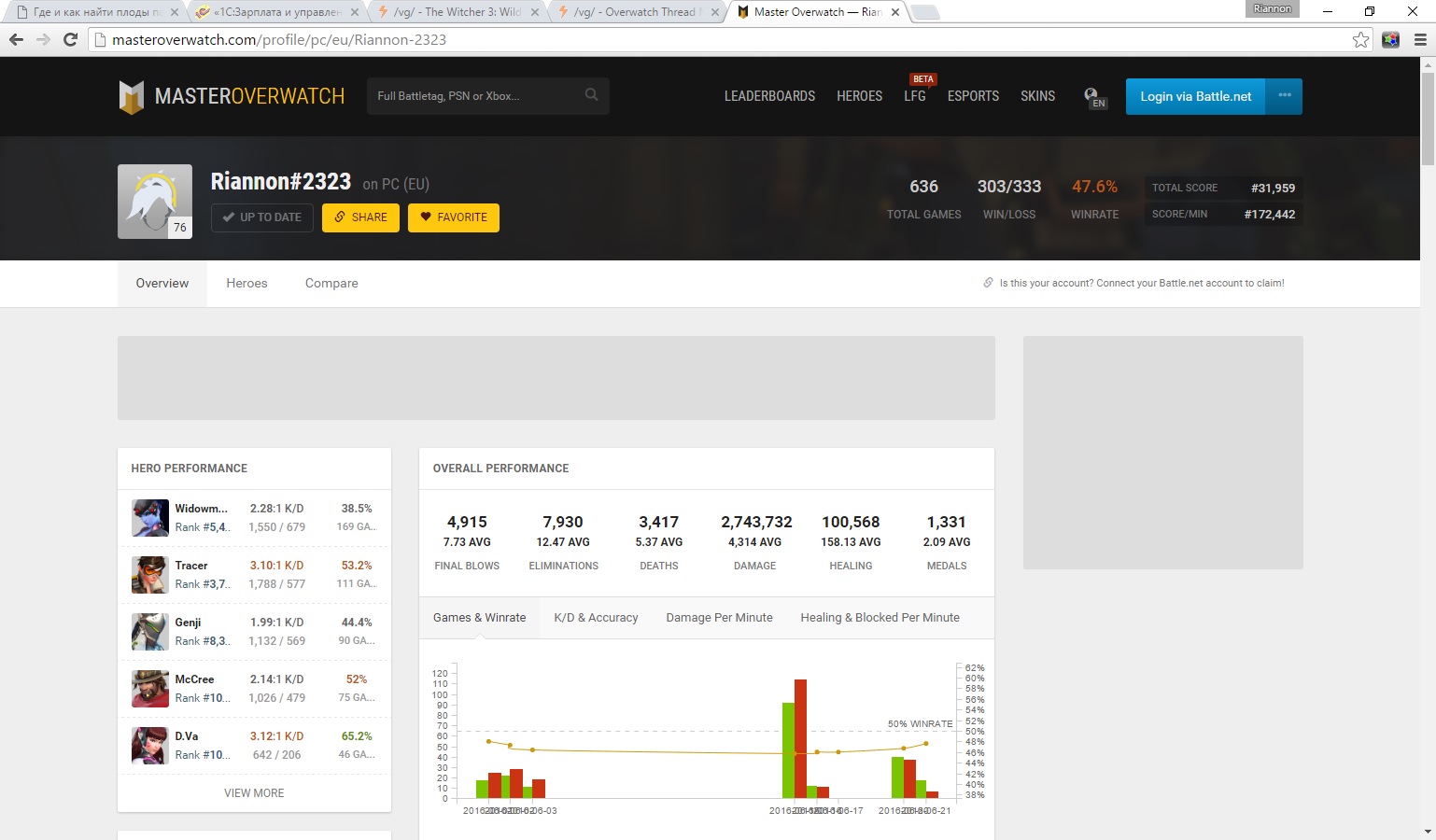Go back with the browser back arrow

point(16,39)
